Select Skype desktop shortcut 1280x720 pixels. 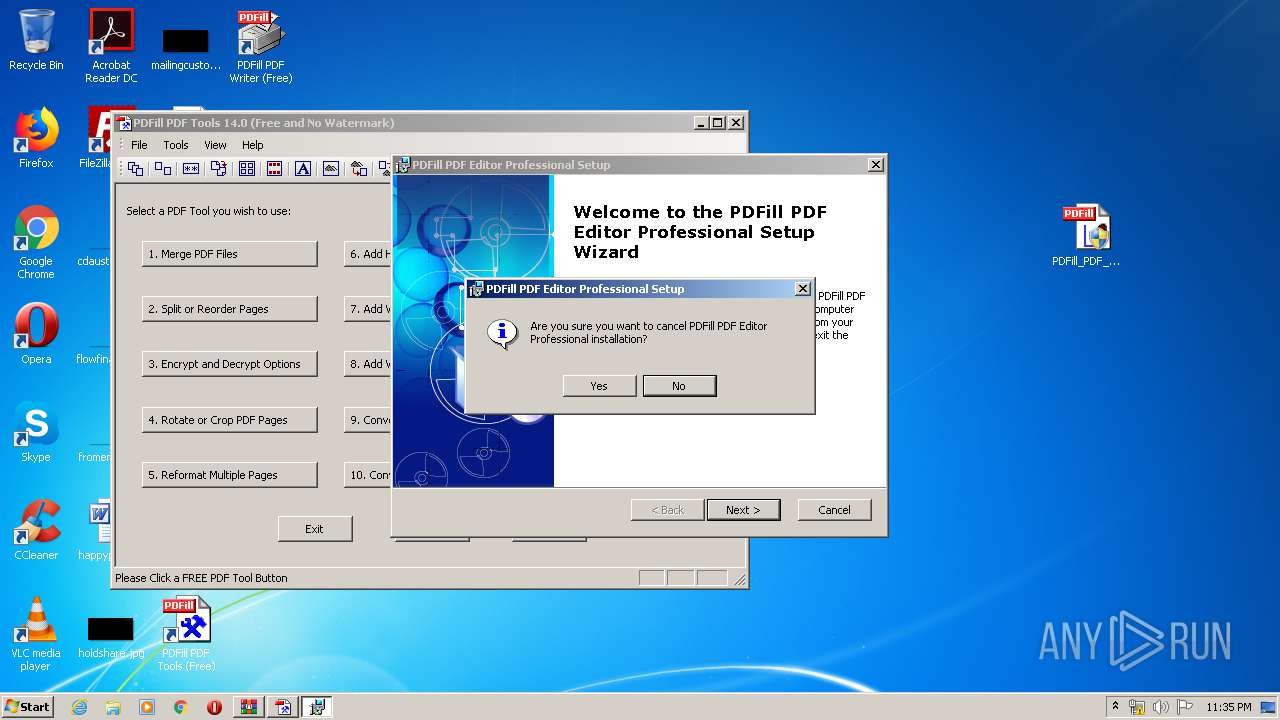click(36, 432)
